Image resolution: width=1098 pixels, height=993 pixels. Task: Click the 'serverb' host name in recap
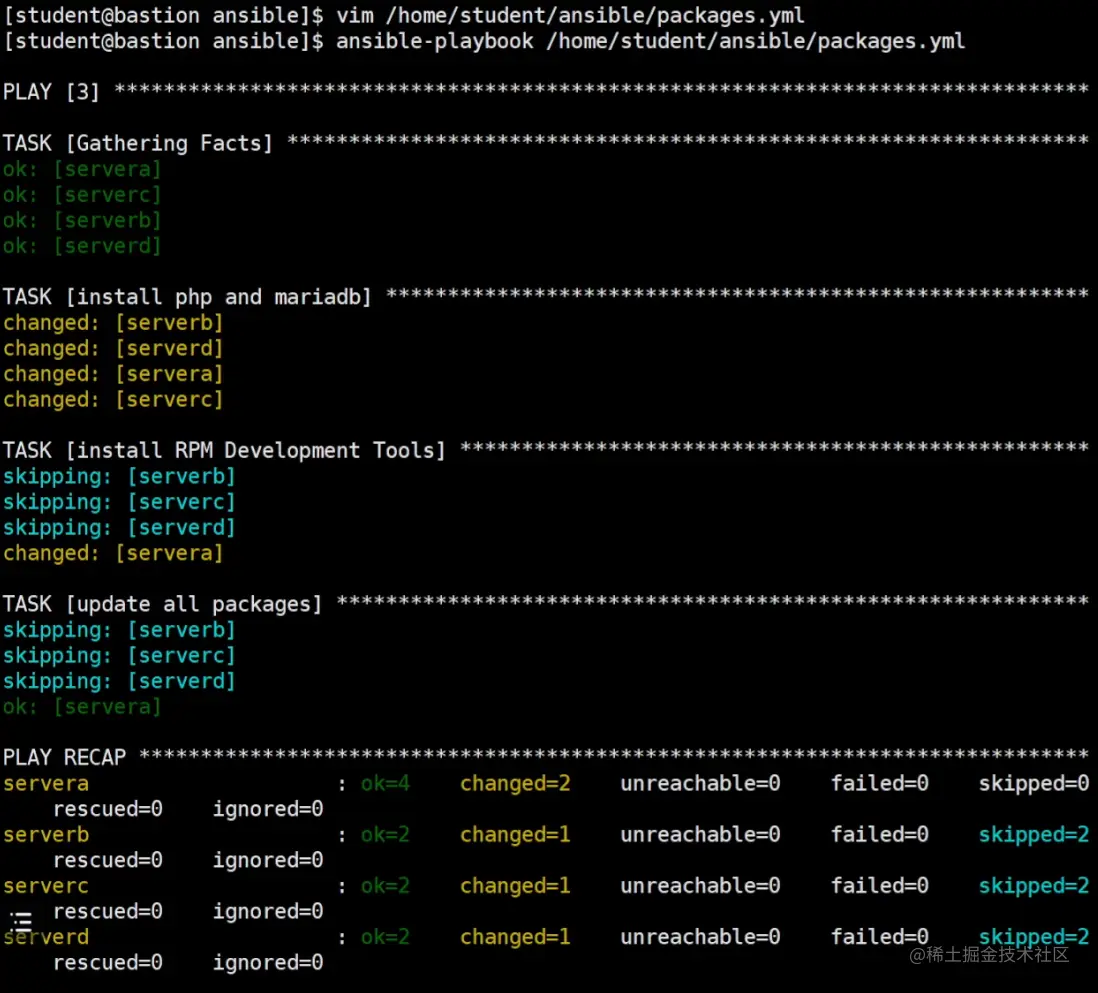pos(46,835)
